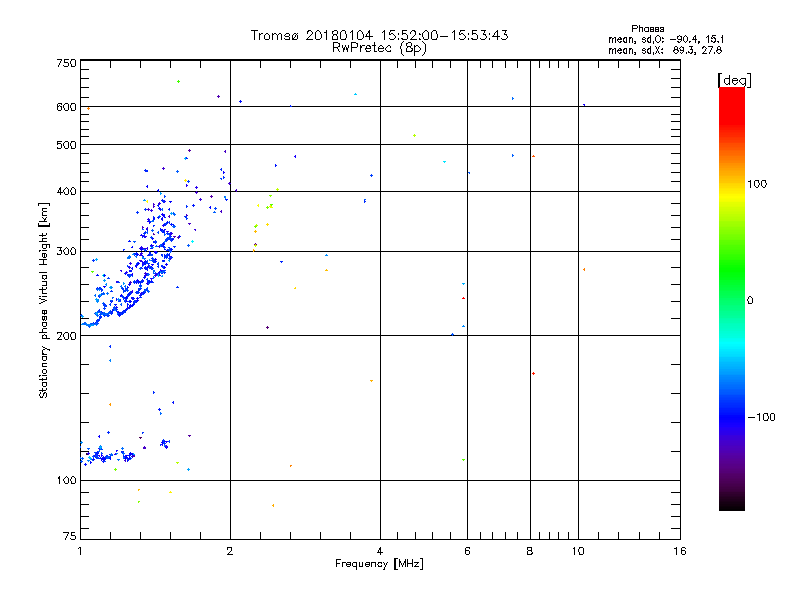
Task: Click the x-axis tick label '8'
Action: (x=530, y=551)
